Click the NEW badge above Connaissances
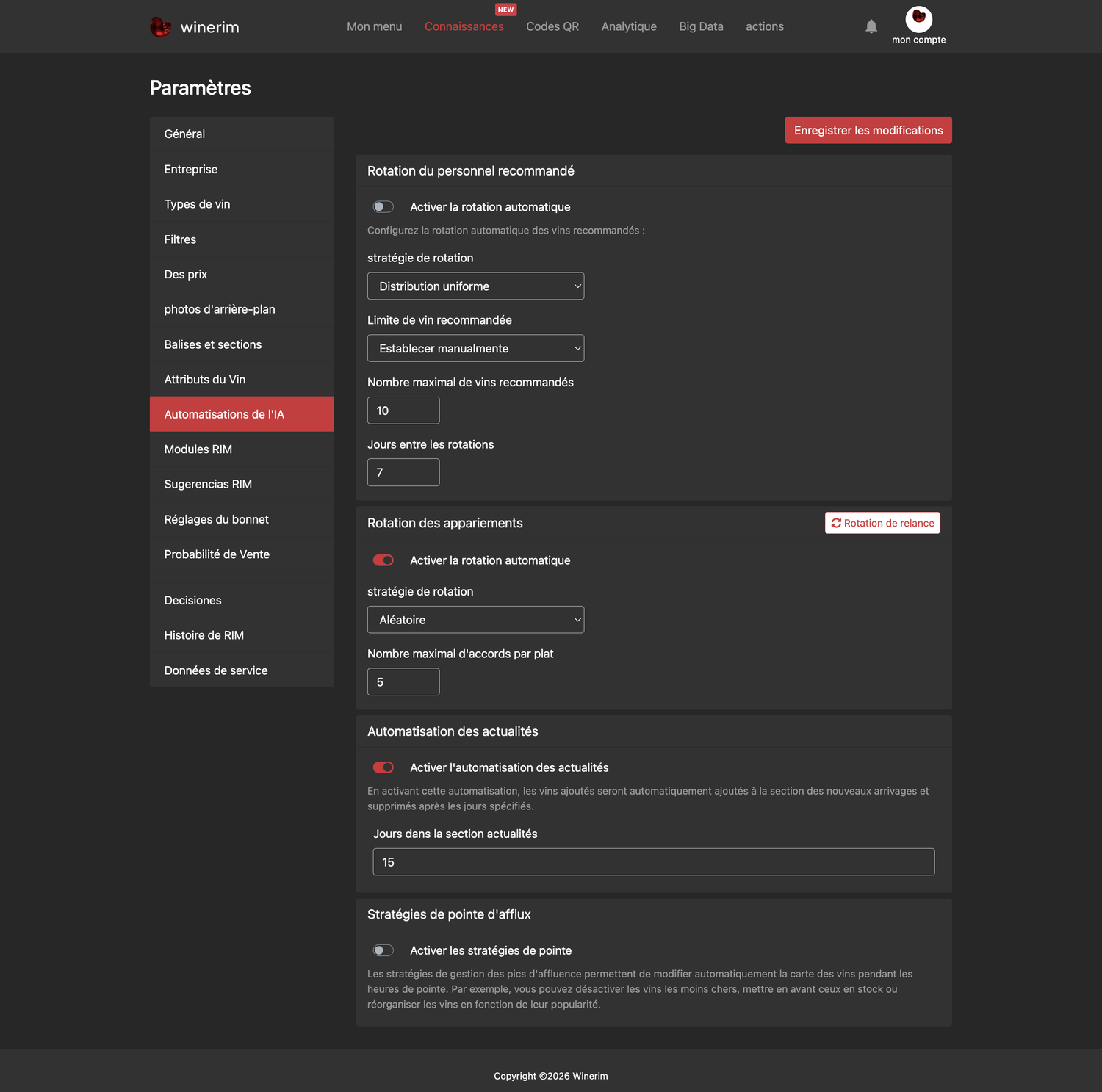This screenshot has width=1102, height=1092. pyautogui.click(x=505, y=10)
